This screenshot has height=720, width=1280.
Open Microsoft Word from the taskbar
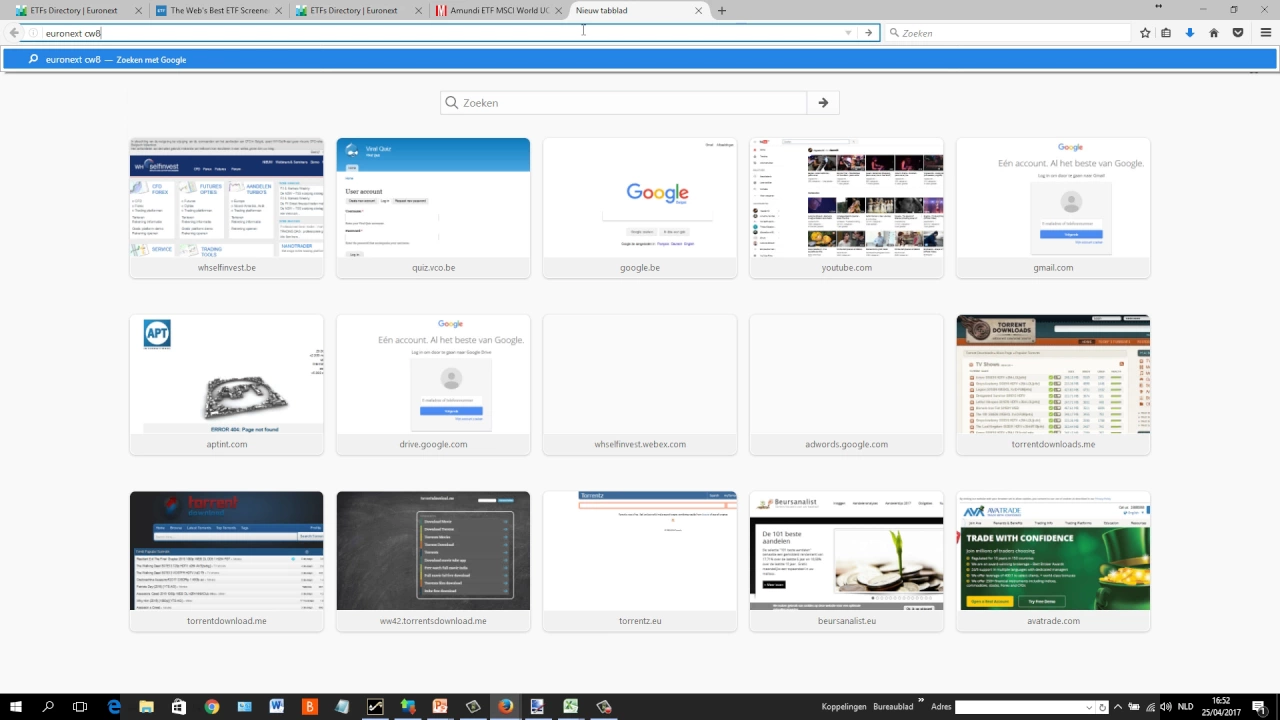[x=277, y=706]
